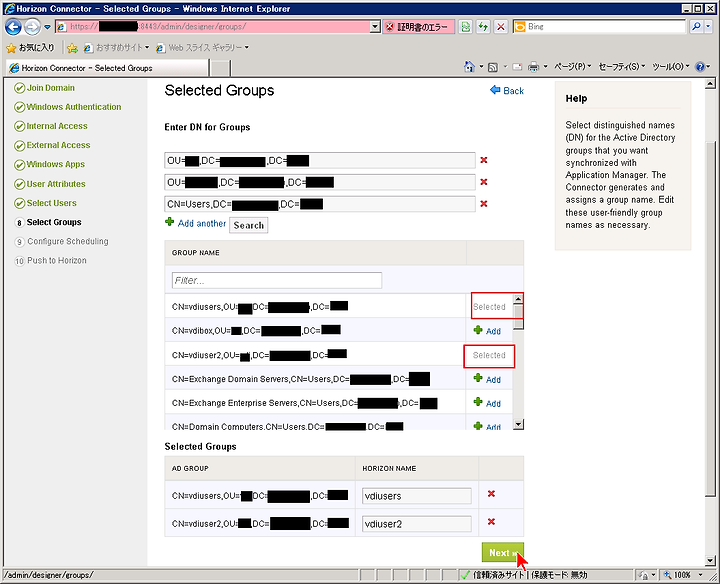Open the search provider dropdown arrow
The image size is (720, 584).
click(x=708, y=27)
